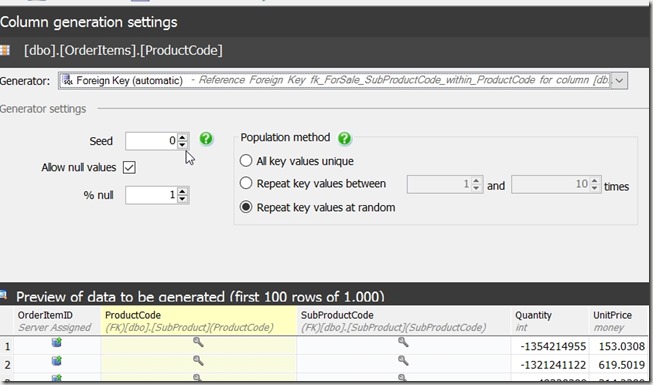Click the [dbo].[OrderItems].[ProductCode] column title
Image resolution: width=653 pixels, height=385 pixels.
[x=123, y=50]
